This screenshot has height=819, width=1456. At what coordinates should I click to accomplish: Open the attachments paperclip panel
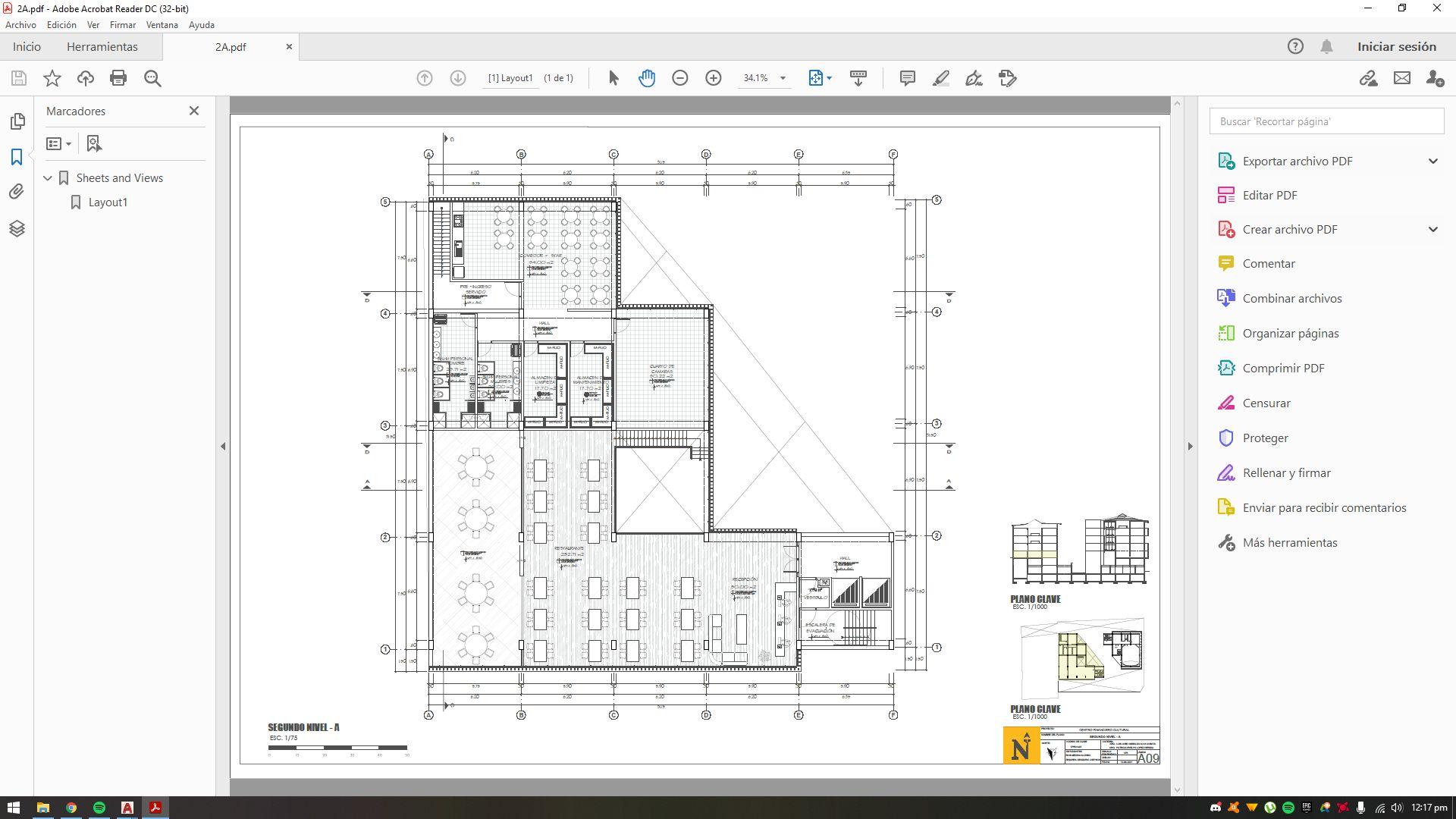(17, 192)
